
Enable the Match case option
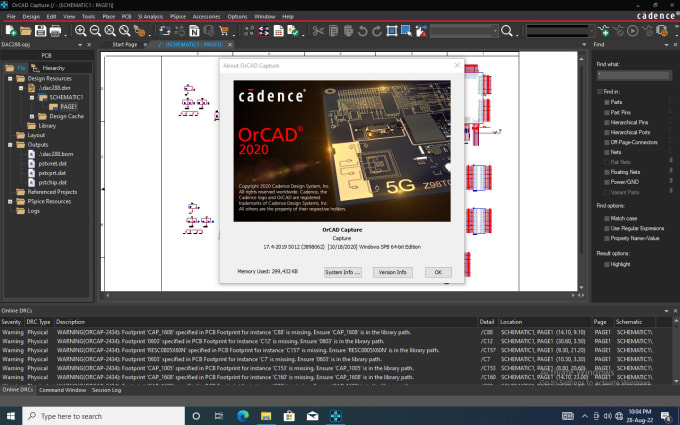pos(607,218)
